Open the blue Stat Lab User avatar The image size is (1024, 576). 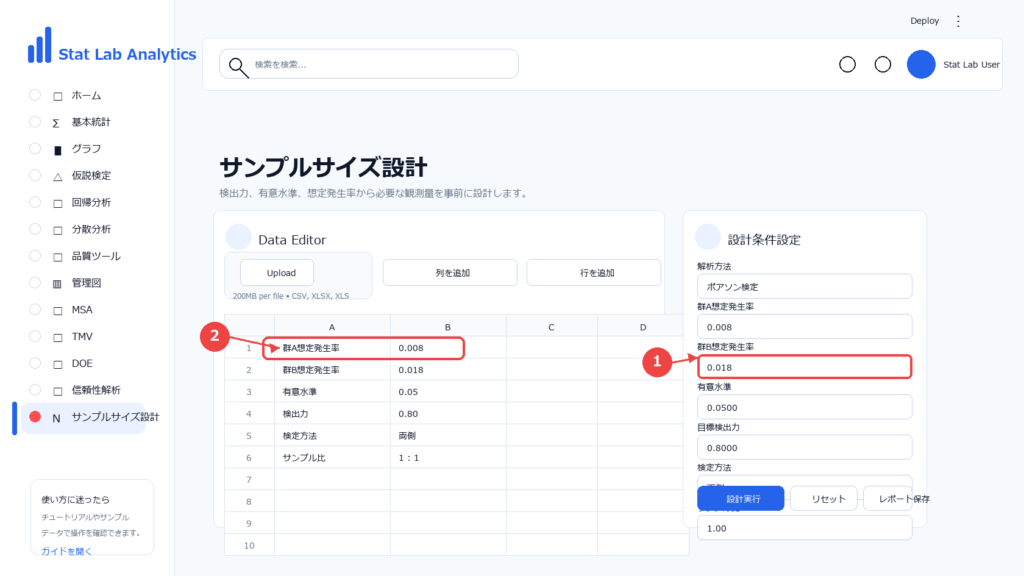(x=921, y=64)
